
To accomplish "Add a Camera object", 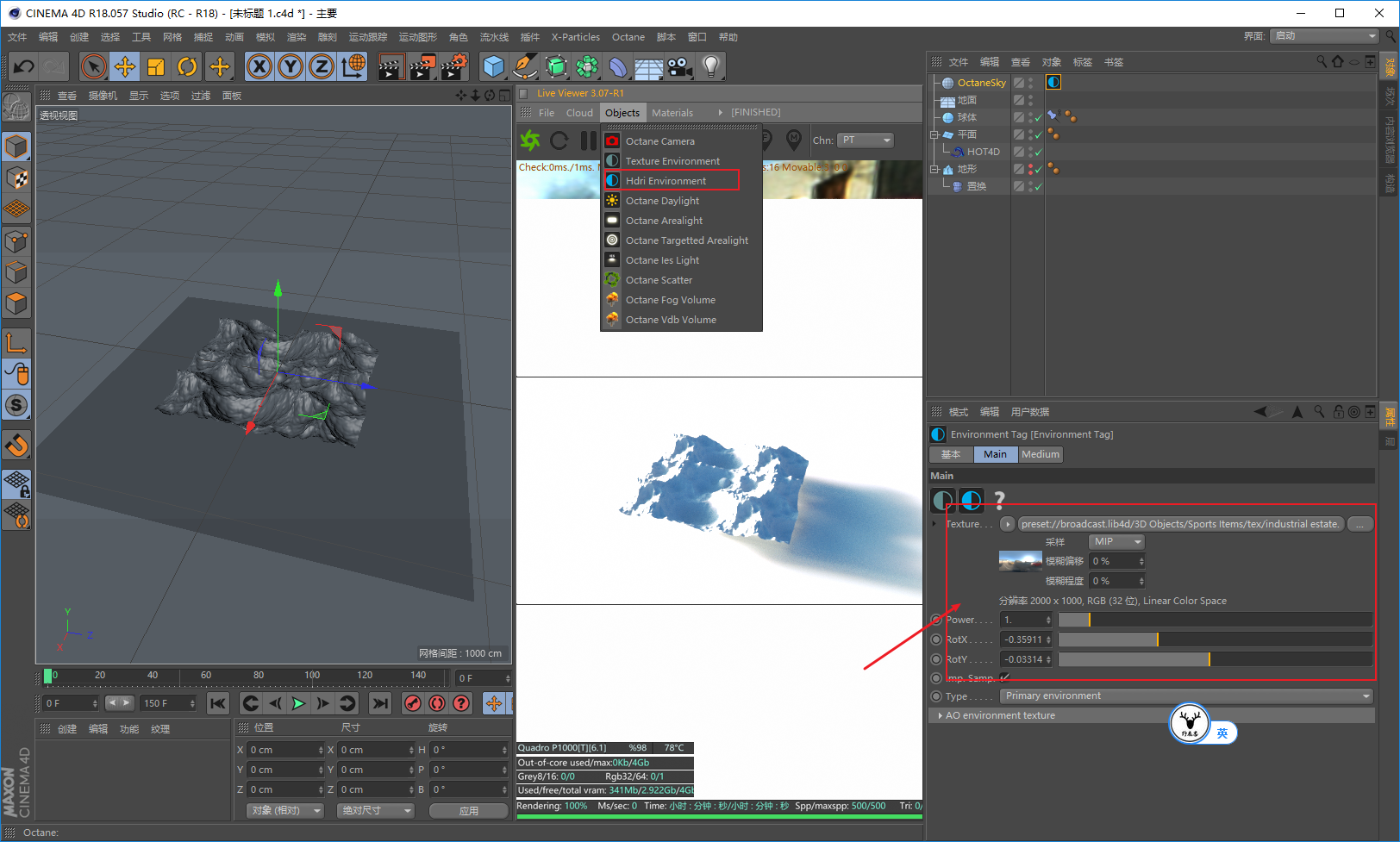I will pos(679,66).
